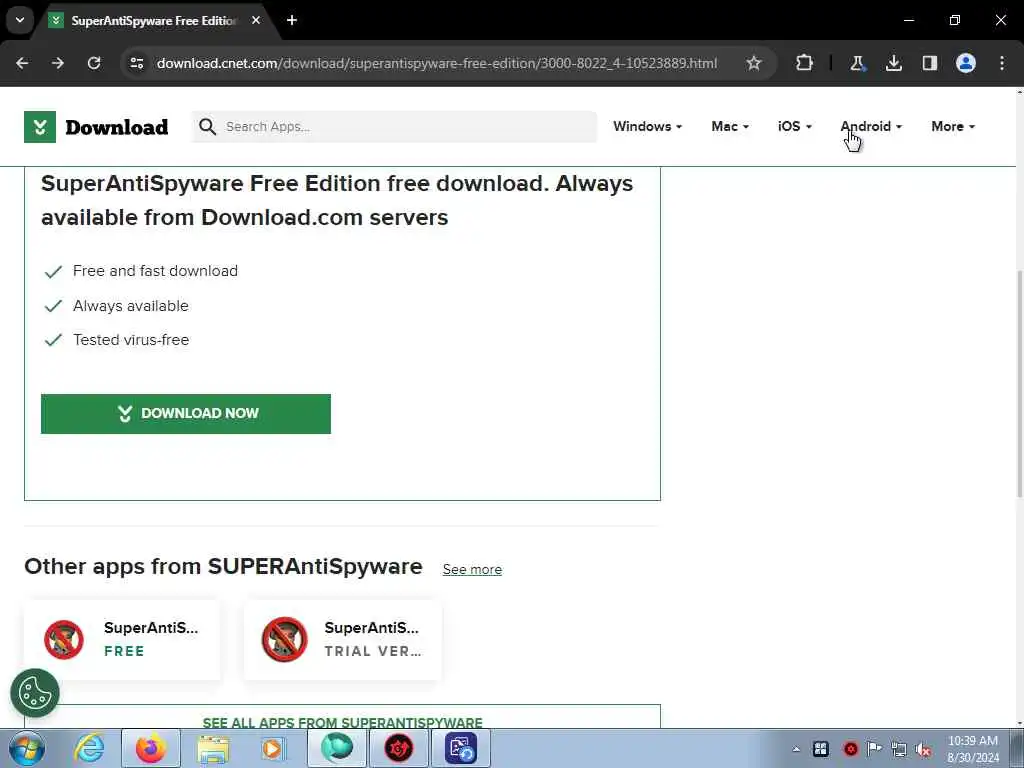1024x768 pixels.
Task: Click the 'Always available' text
Action: click(x=131, y=306)
